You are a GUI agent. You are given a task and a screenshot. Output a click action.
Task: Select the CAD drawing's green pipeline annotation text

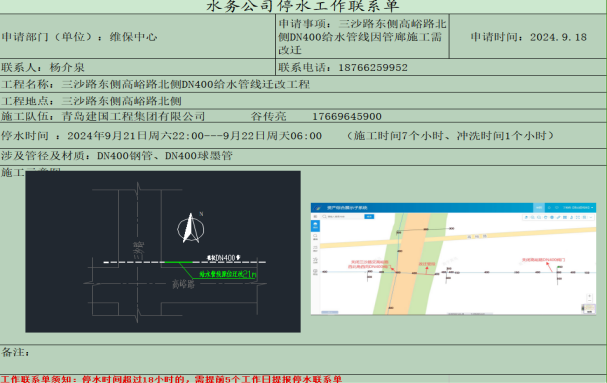pyautogui.click(x=228, y=274)
